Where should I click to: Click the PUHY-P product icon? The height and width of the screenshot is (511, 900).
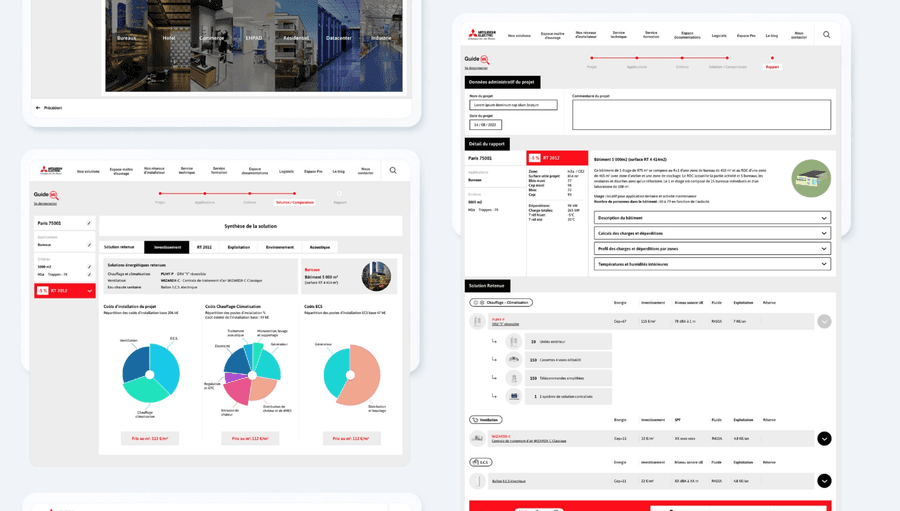(x=477, y=322)
